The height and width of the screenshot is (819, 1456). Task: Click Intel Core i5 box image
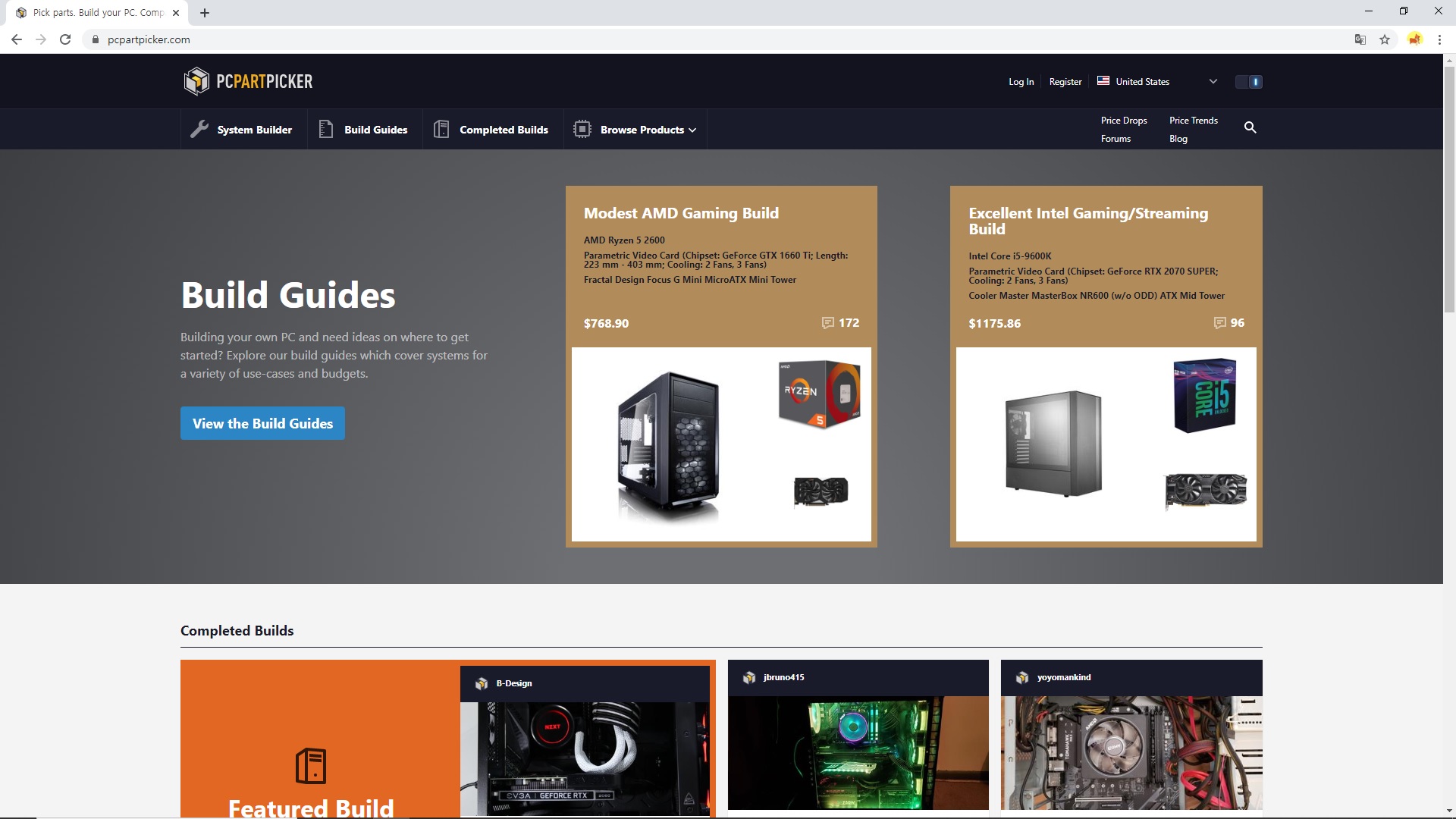pyautogui.click(x=1205, y=396)
